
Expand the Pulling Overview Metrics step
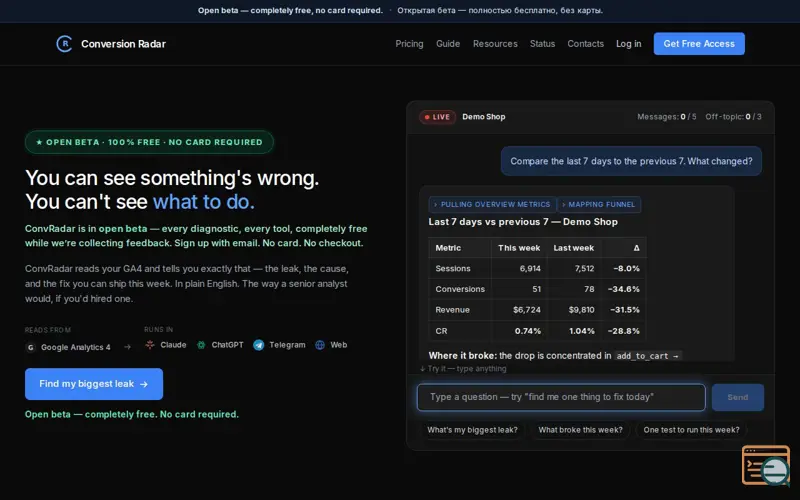point(492,205)
